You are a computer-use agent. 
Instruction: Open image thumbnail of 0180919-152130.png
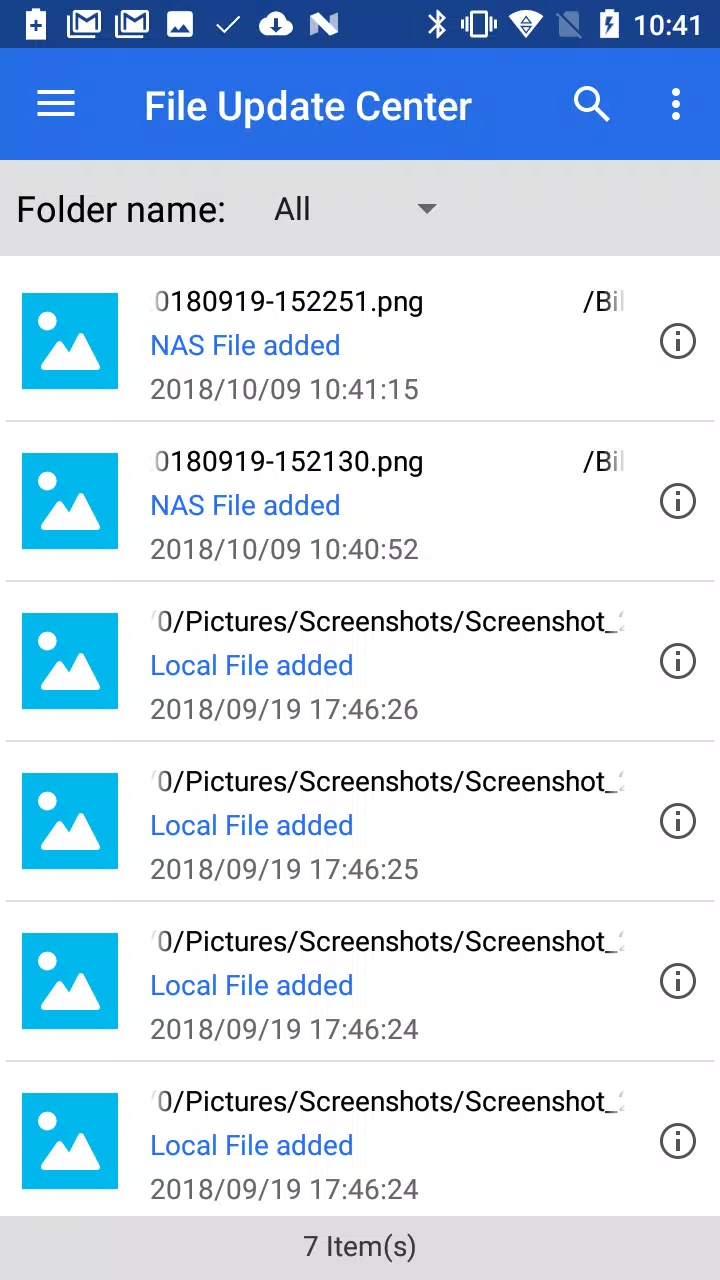tap(70, 501)
